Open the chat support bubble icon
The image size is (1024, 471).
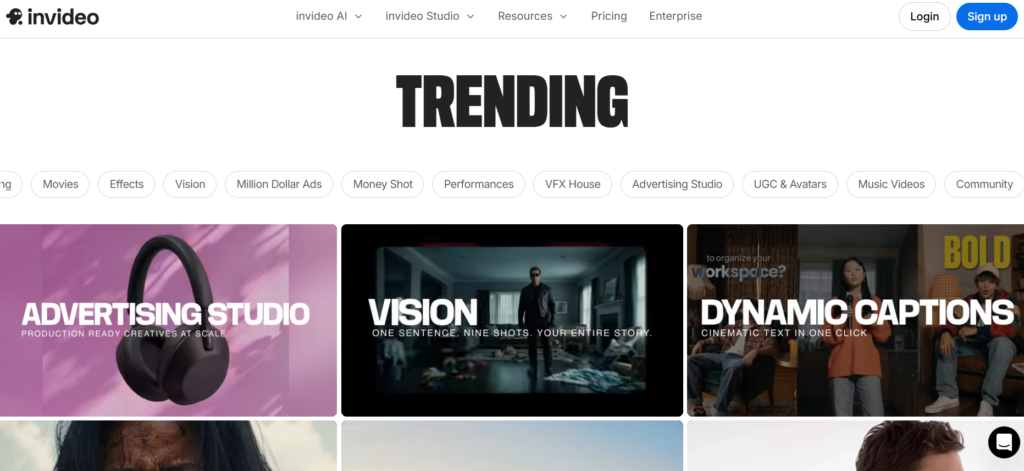1004,442
